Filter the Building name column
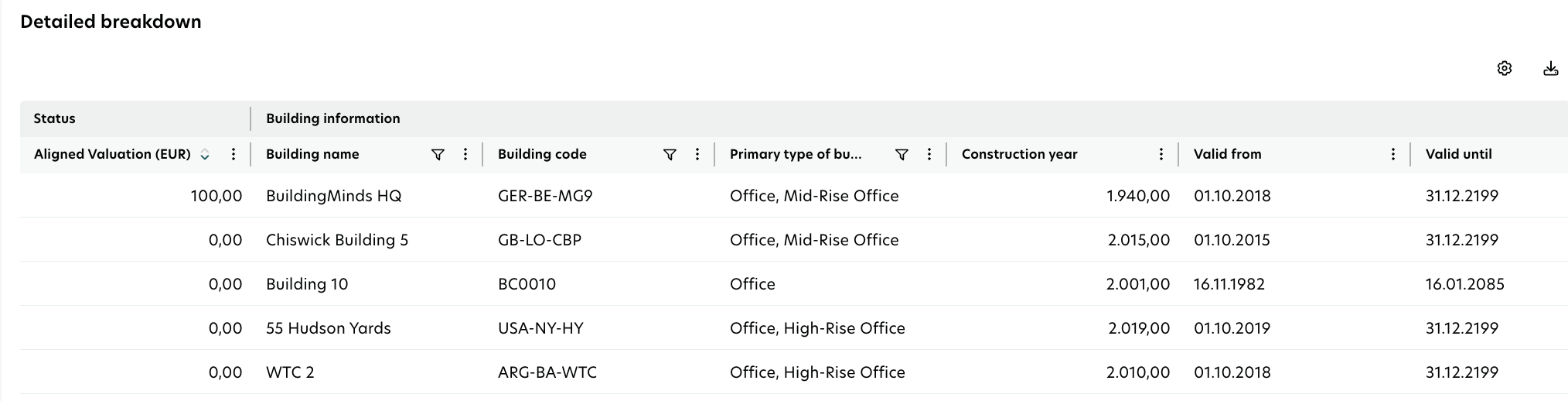 click(438, 155)
